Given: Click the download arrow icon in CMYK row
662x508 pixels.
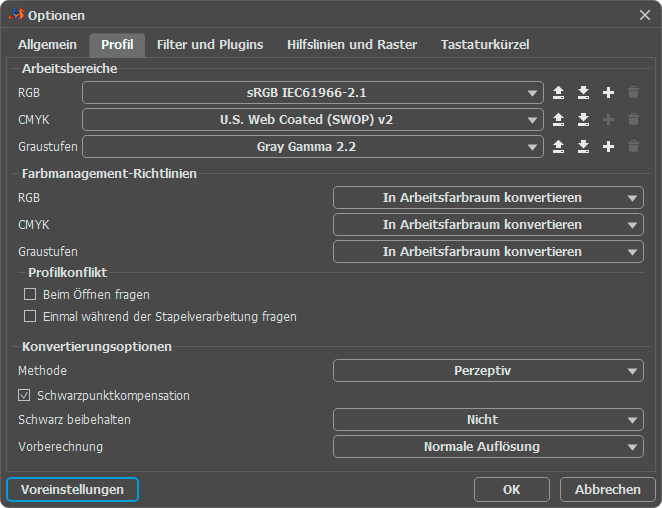Looking at the screenshot, I should 583,120.
